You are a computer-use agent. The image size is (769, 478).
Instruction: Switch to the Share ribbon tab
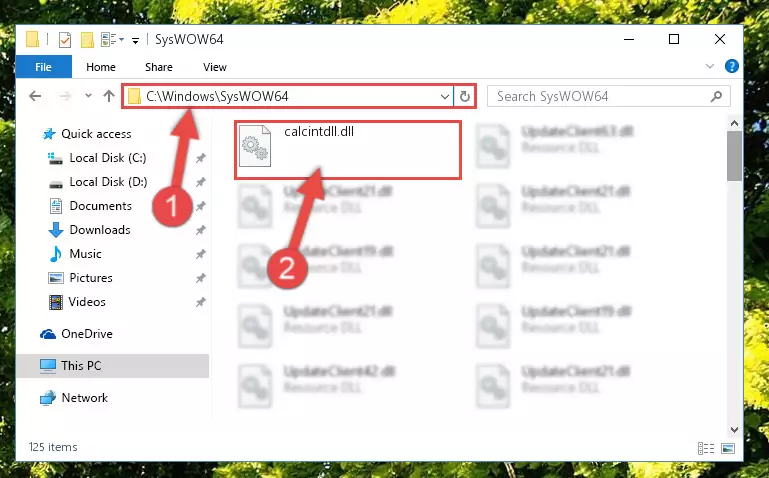(x=158, y=67)
